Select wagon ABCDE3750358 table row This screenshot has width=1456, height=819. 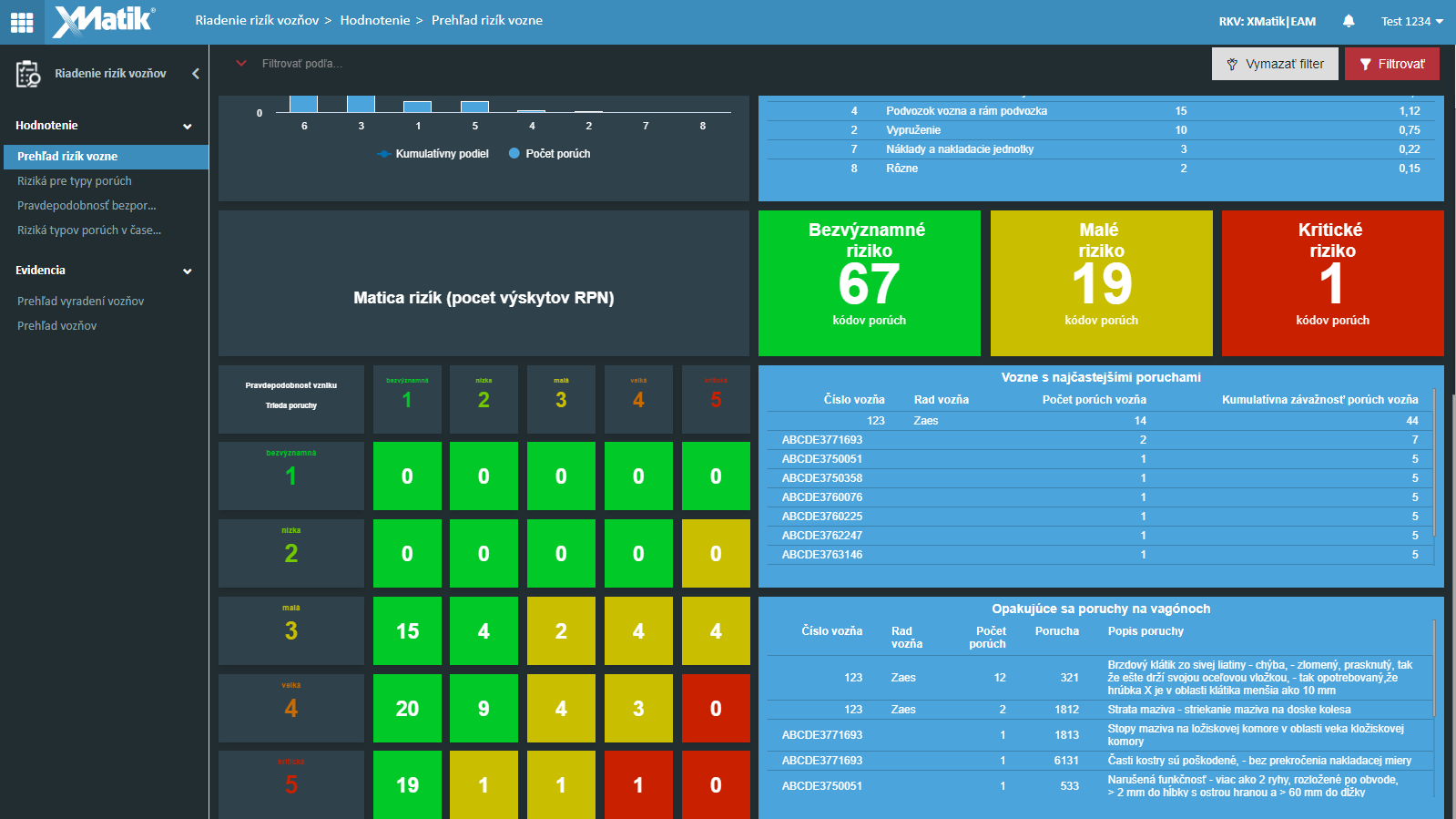tap(1100, 478)
